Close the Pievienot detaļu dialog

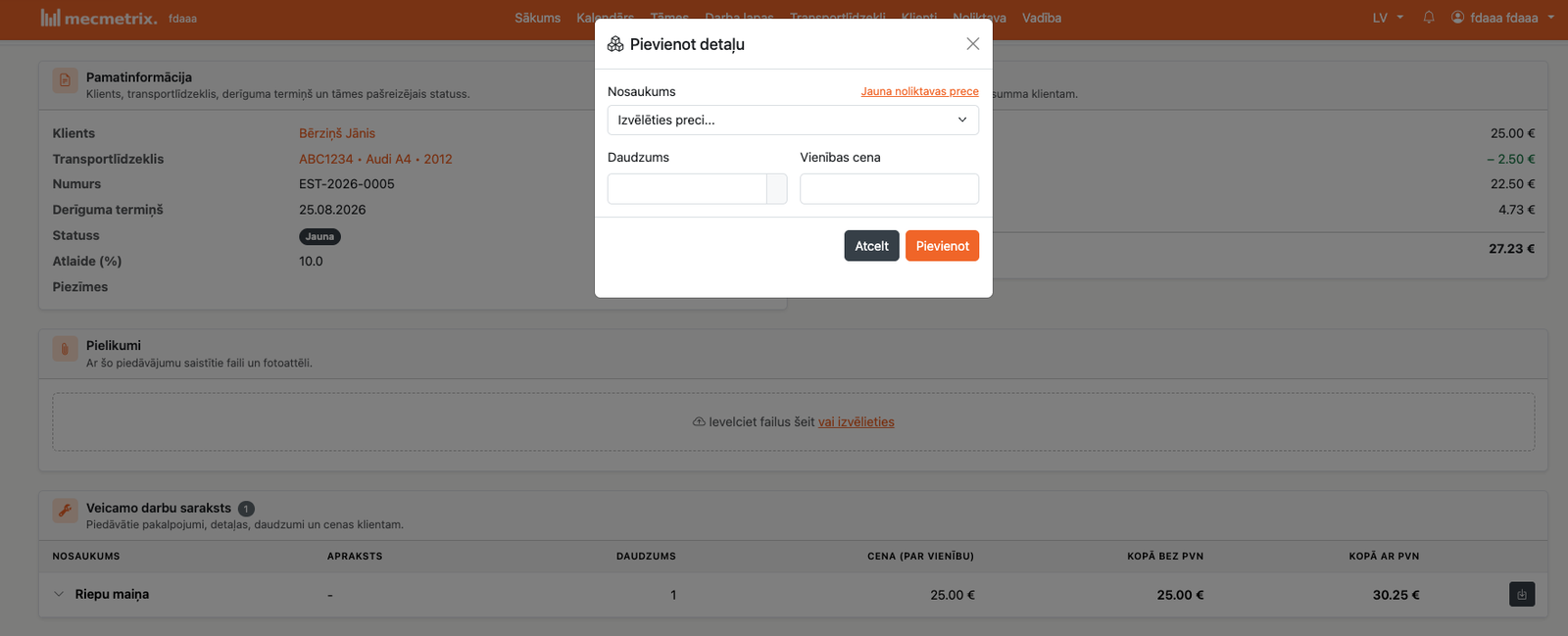(x=972, y=44)
